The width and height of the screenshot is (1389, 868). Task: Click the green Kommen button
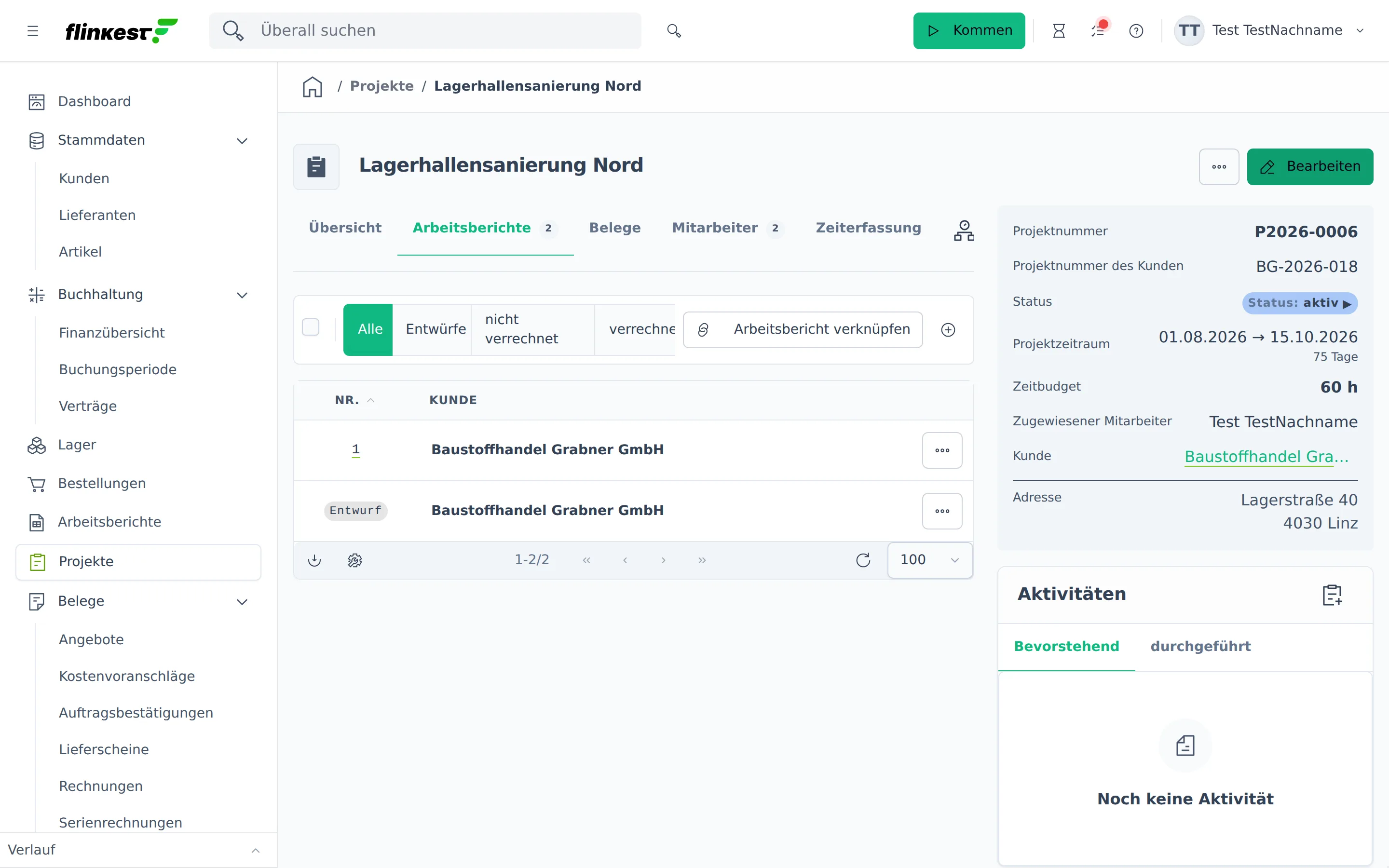point(969,30)
